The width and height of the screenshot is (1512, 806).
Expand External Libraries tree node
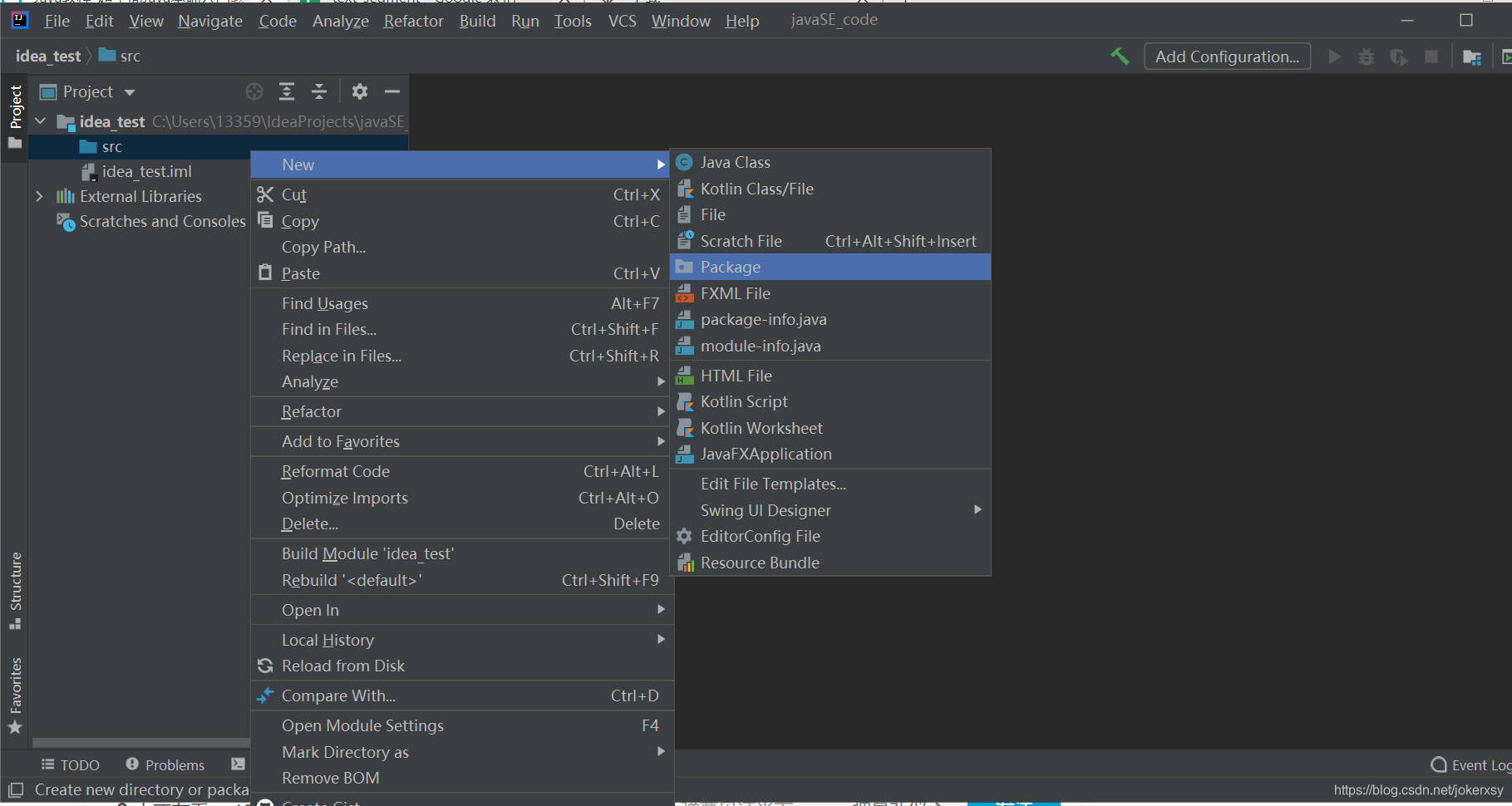(x=39, y=196)
